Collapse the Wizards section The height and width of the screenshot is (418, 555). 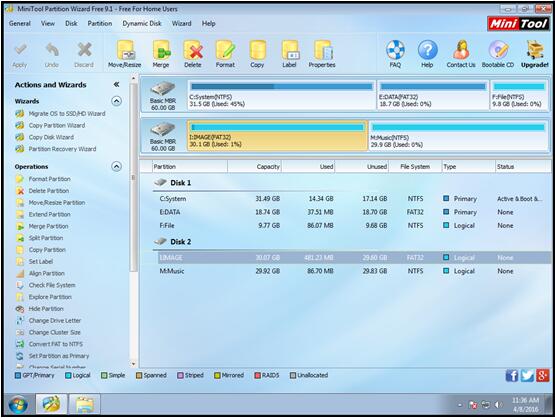point(116,101)
